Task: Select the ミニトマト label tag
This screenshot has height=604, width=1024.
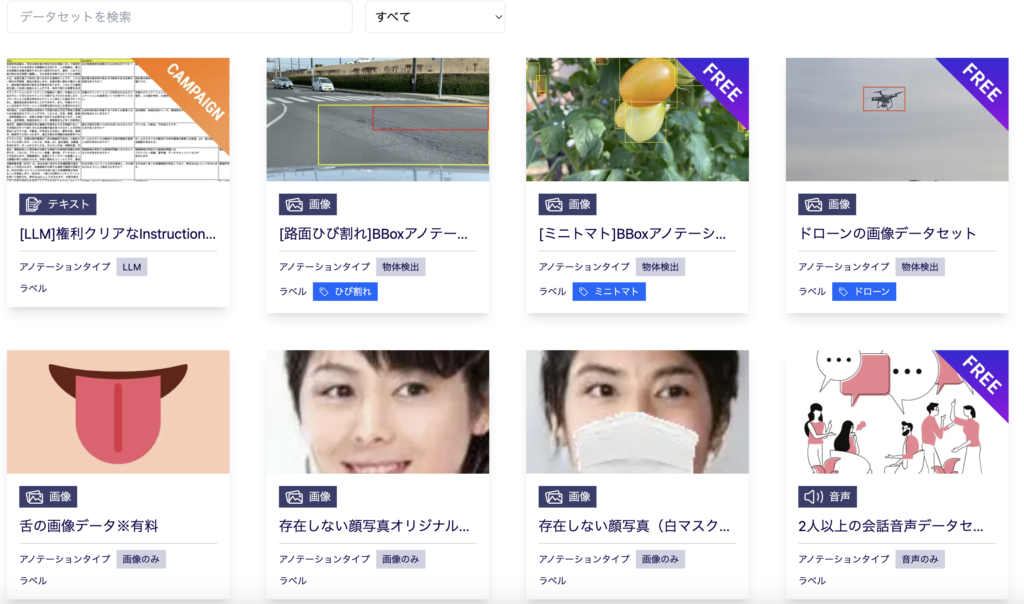Action: pos(609,292)
